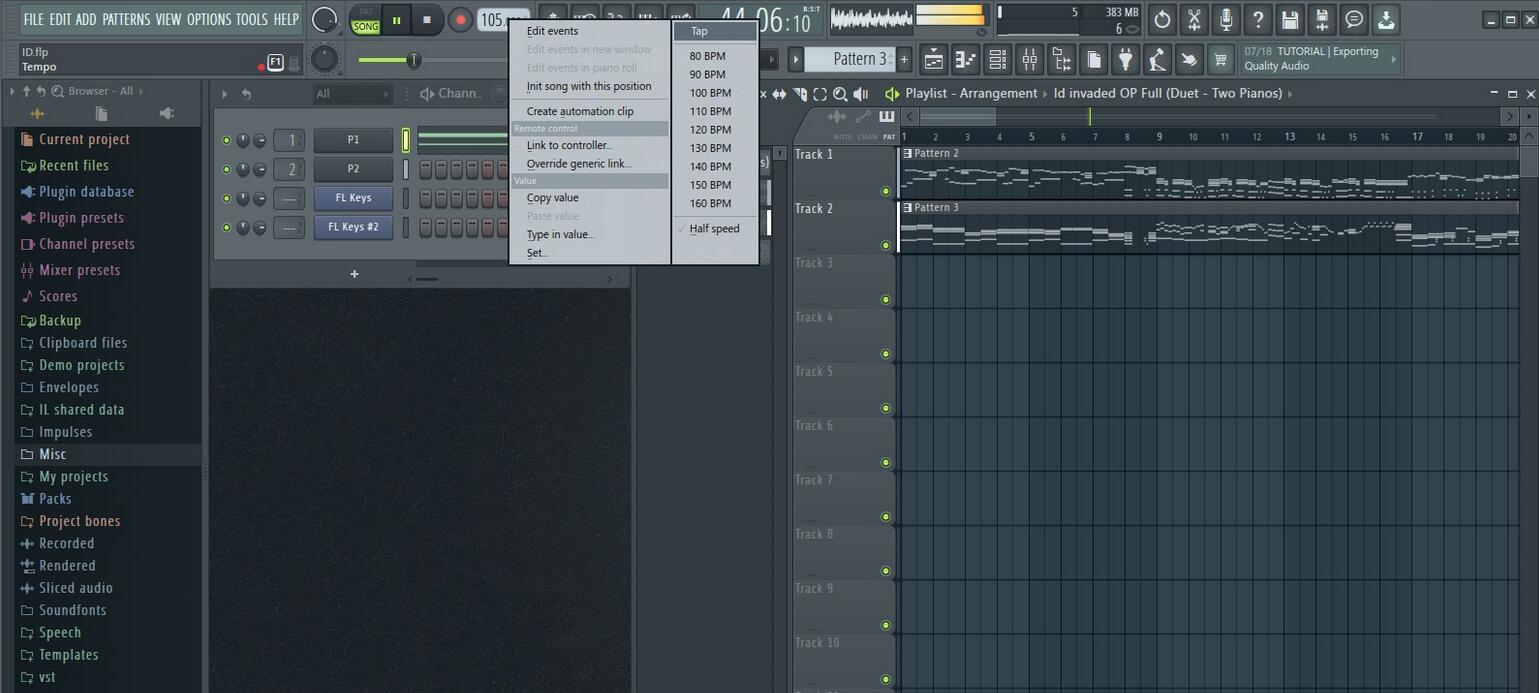The width and height of the screenshot is (1539, 693).
Task: Open the OPTIONS menu
Action: 209,19
